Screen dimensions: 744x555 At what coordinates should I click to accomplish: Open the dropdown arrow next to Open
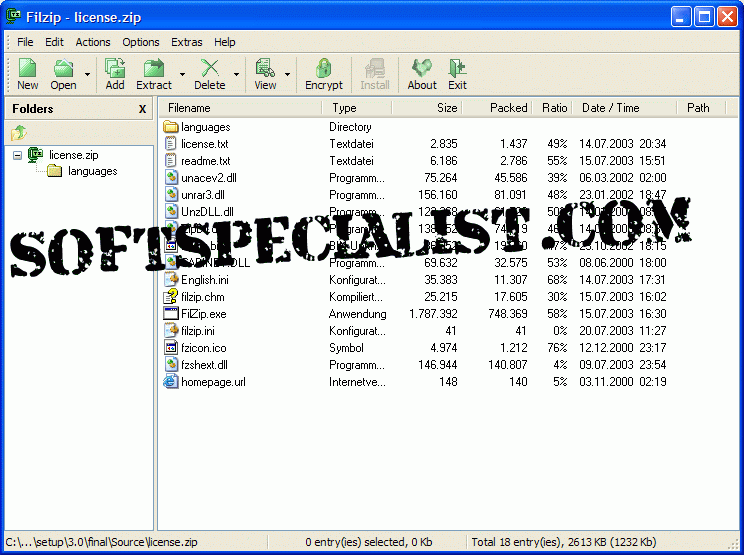[87, 74]
